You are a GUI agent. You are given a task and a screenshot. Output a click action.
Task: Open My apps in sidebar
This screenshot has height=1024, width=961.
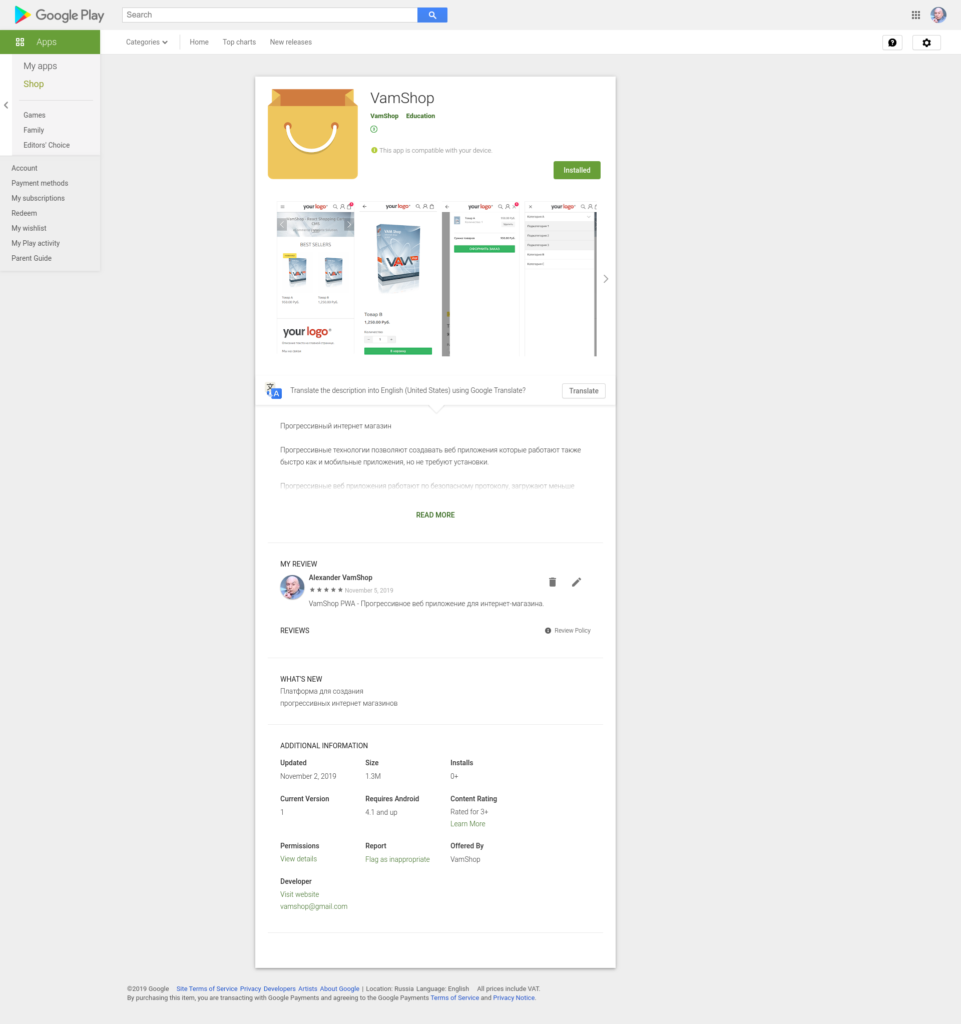tap(40, 66)
